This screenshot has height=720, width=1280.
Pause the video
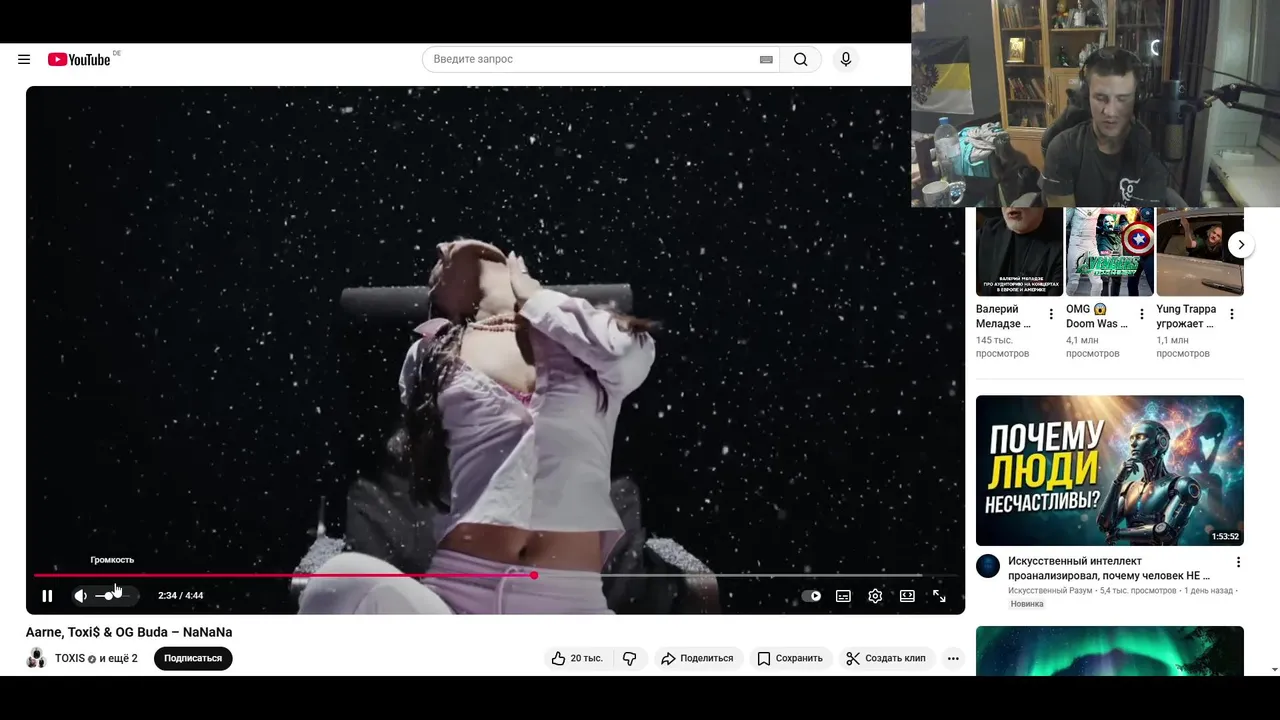[47, 596]
